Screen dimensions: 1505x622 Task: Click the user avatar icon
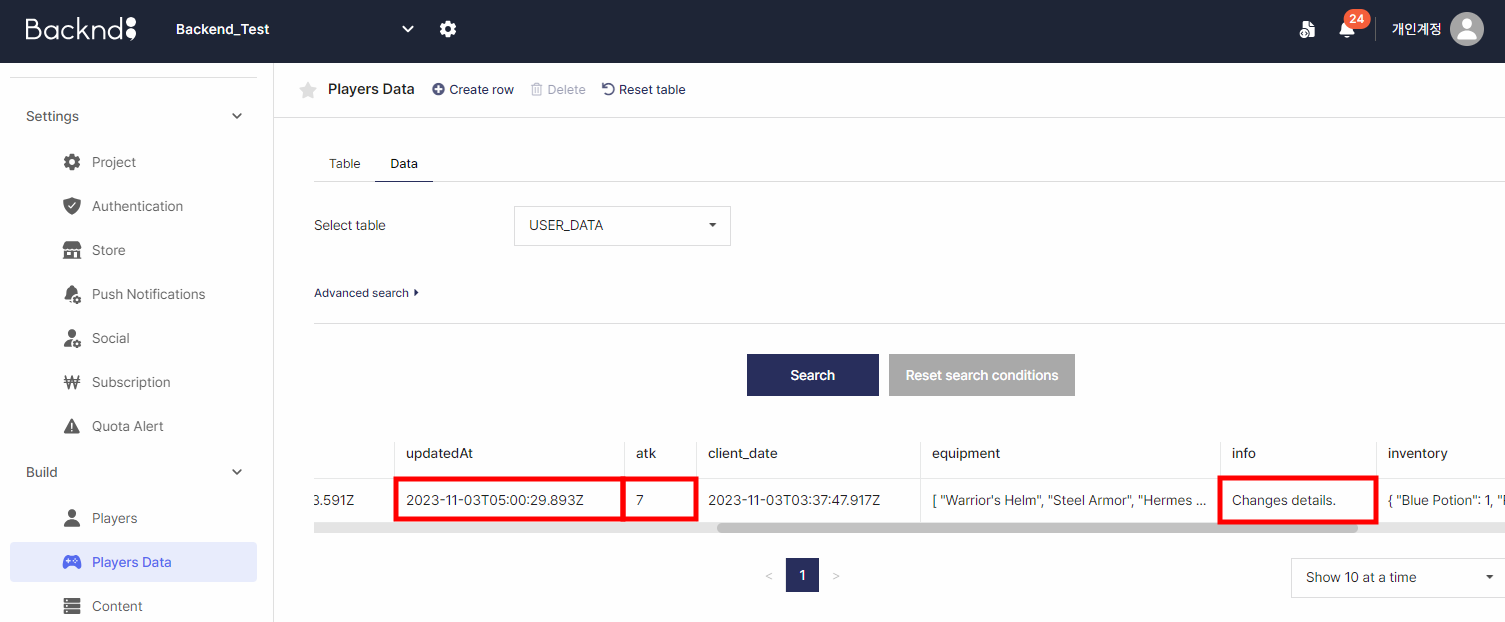[1467, 29]
